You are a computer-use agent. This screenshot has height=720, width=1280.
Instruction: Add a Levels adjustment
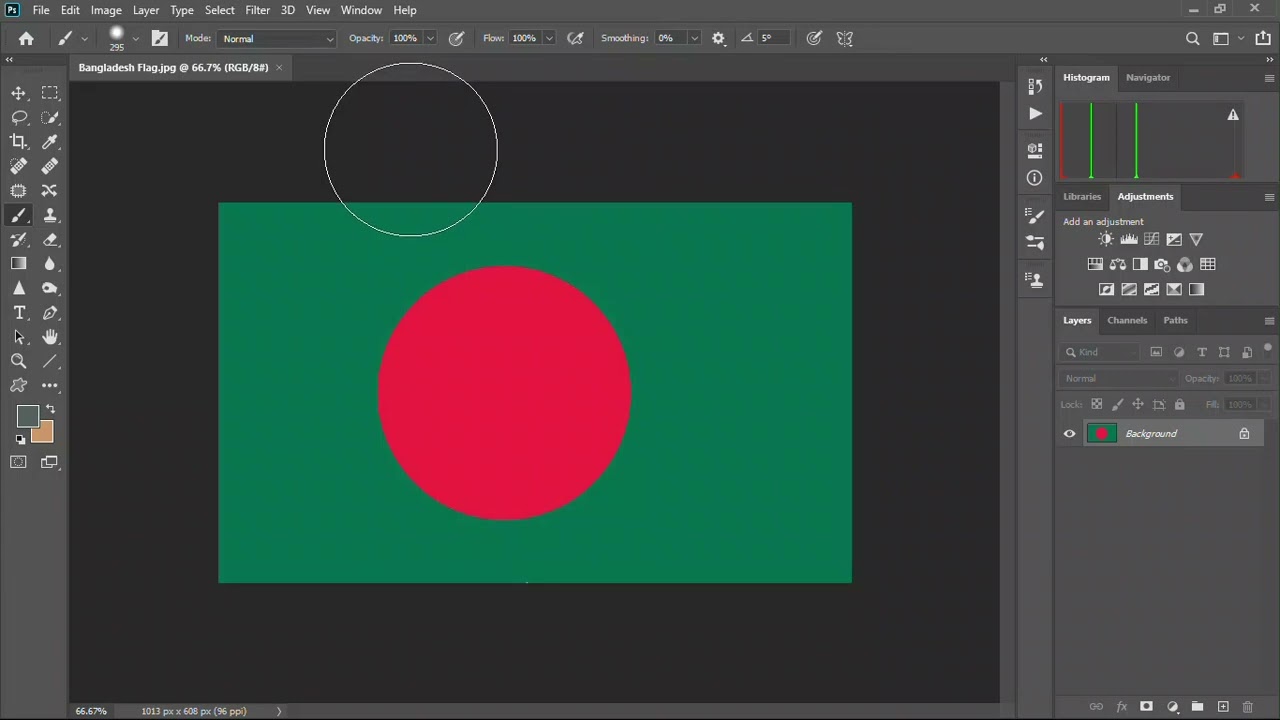[x=1129, y=239]
